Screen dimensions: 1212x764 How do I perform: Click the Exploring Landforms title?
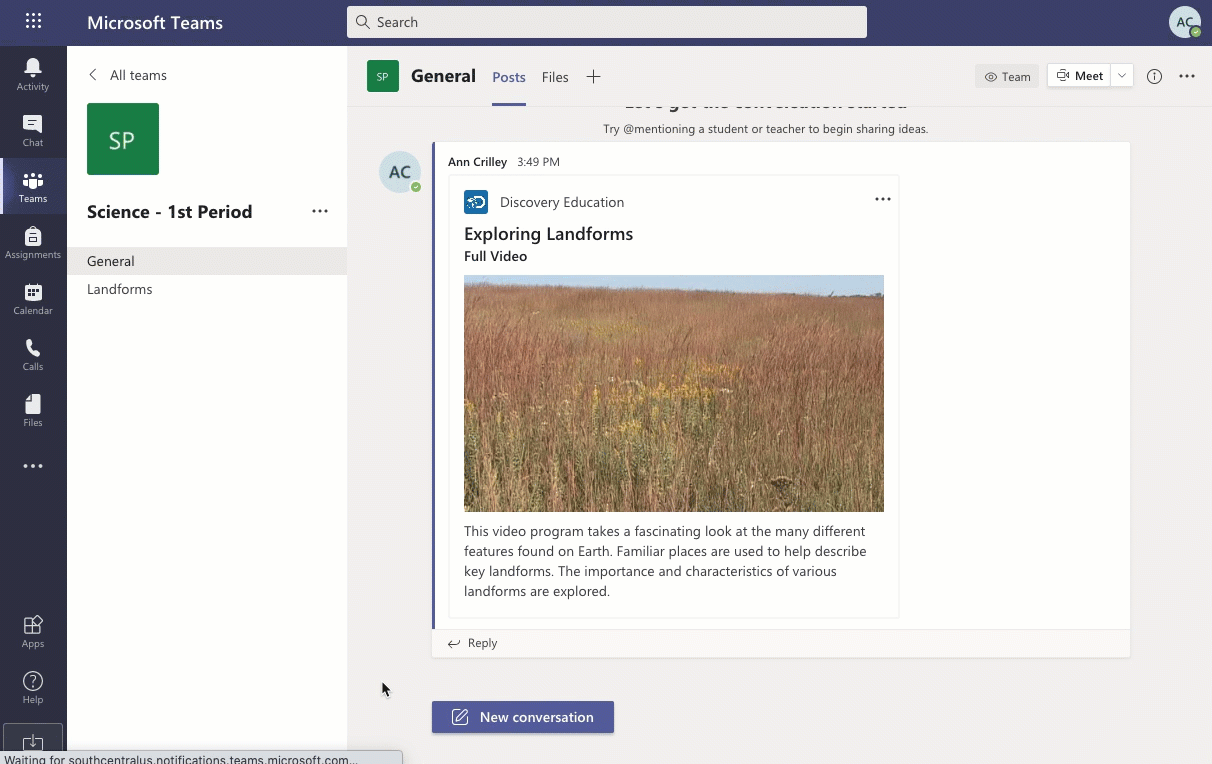[548, 234]
